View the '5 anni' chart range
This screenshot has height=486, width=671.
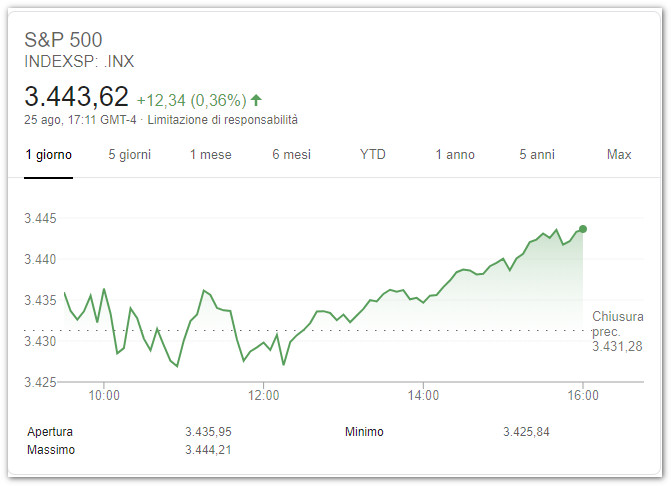[x=537, y=154]
